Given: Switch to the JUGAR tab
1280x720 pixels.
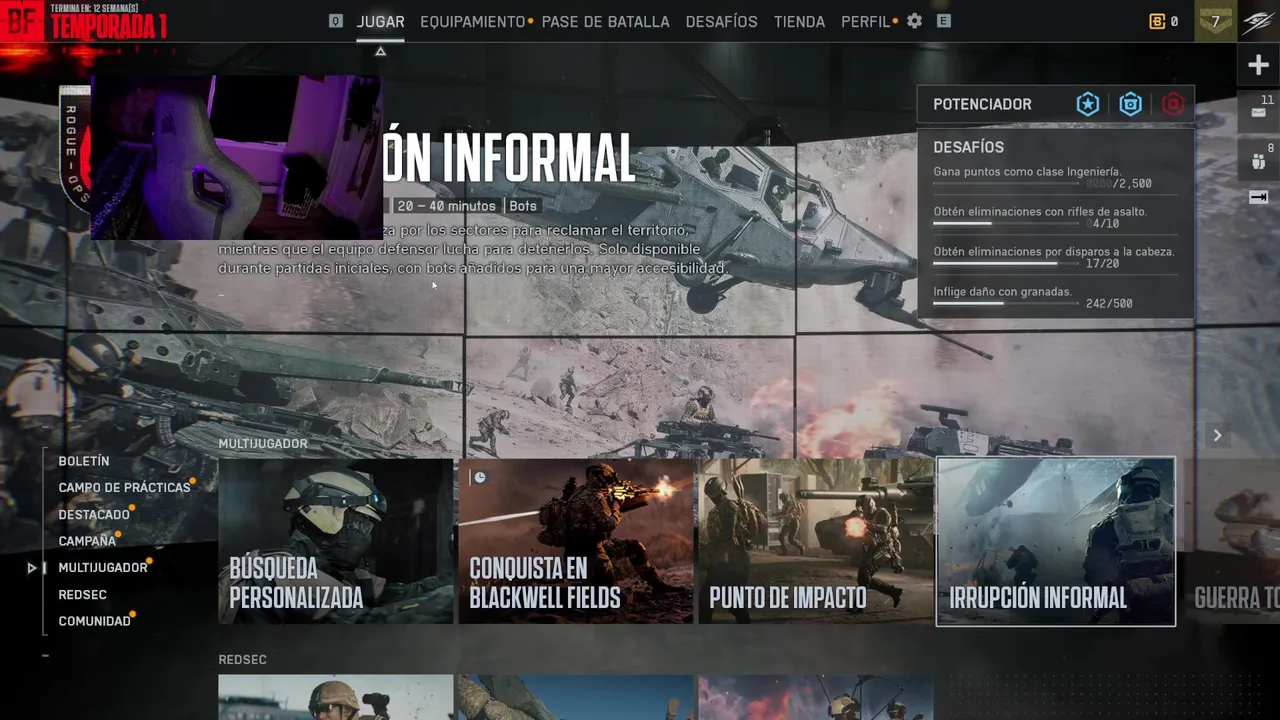Looking at the screenshot, I should (381, 21).
